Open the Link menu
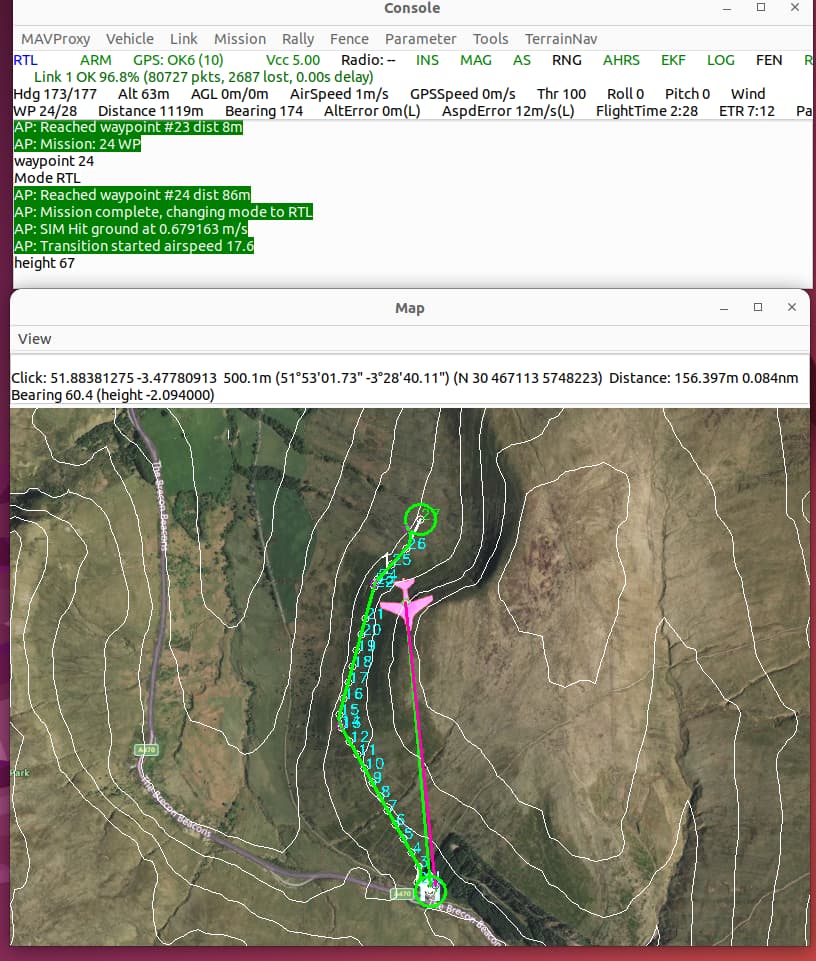The width and height of the screenshot is (816, 961). (x=183, y=39)
